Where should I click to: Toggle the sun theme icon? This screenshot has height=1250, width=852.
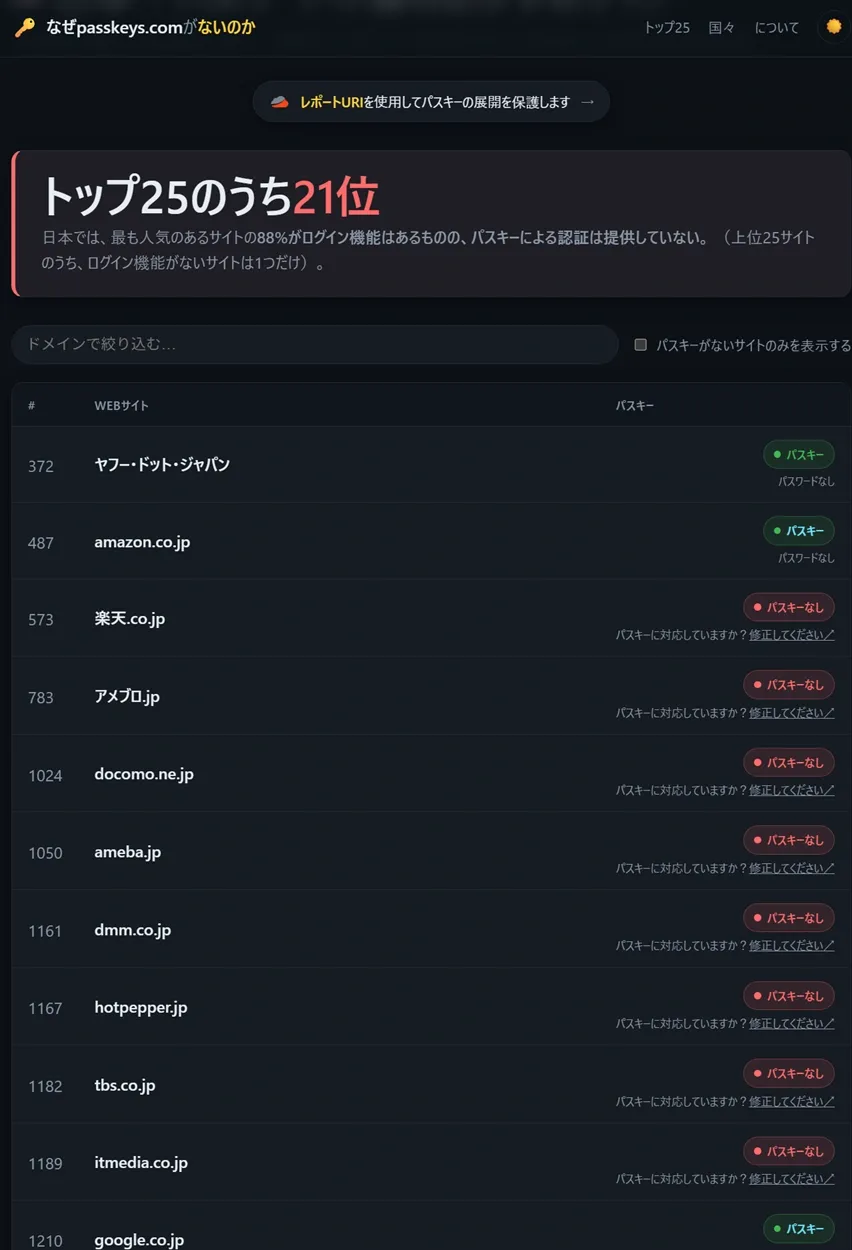(833, 27)
